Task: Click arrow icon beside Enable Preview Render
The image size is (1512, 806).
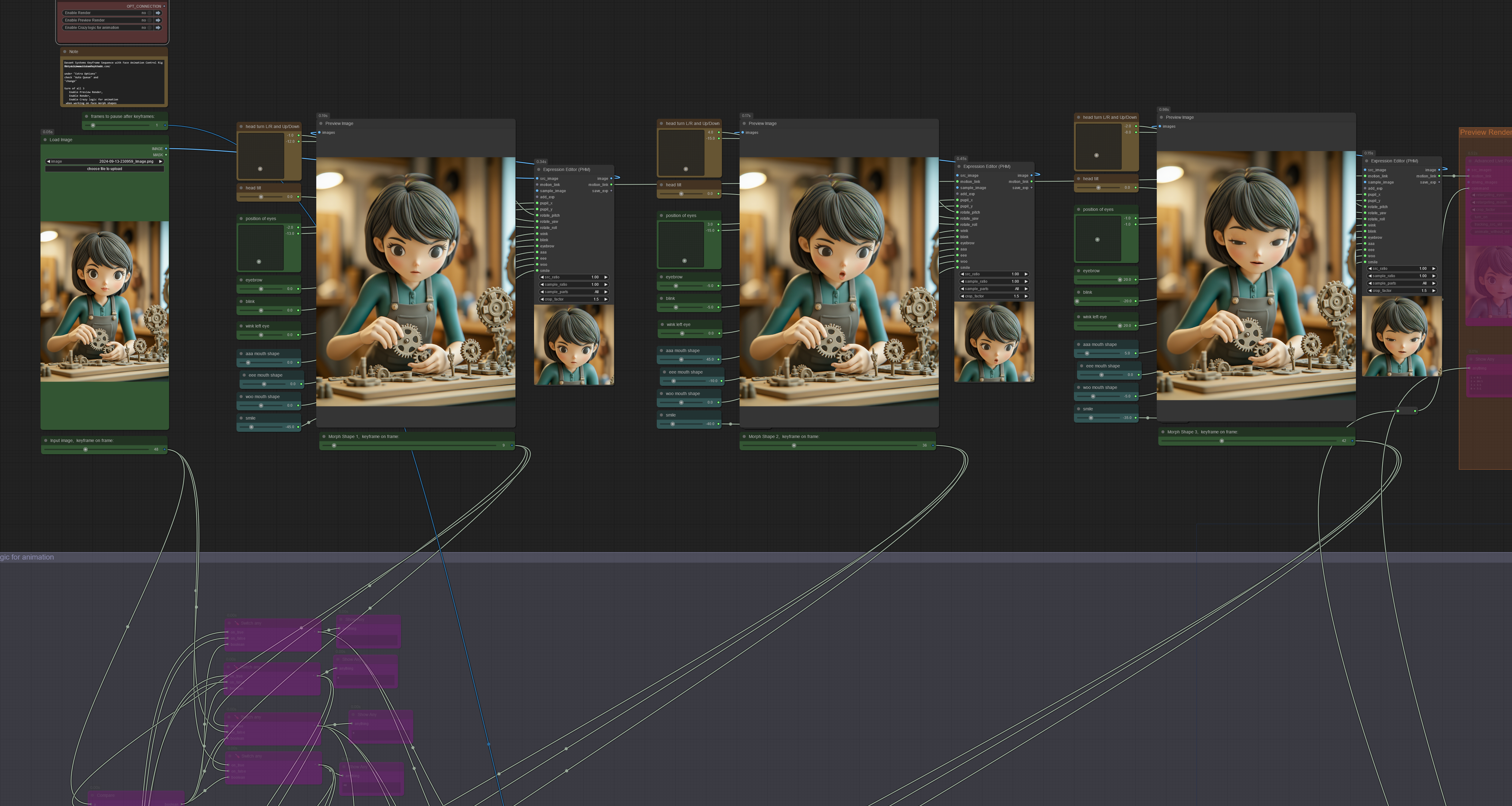Action: [x=158, y=20]
